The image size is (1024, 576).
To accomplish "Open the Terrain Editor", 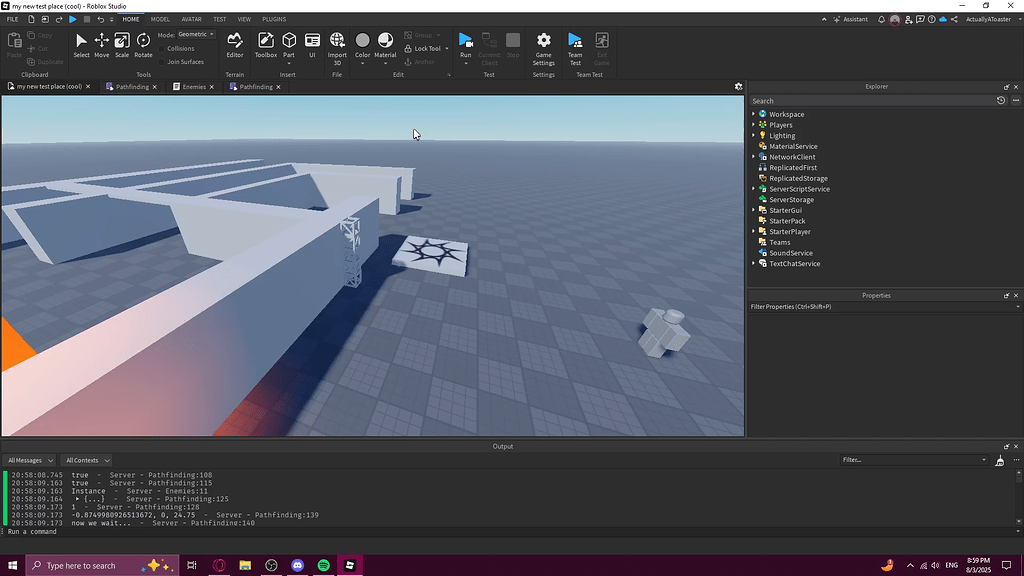I will (234, 46).
